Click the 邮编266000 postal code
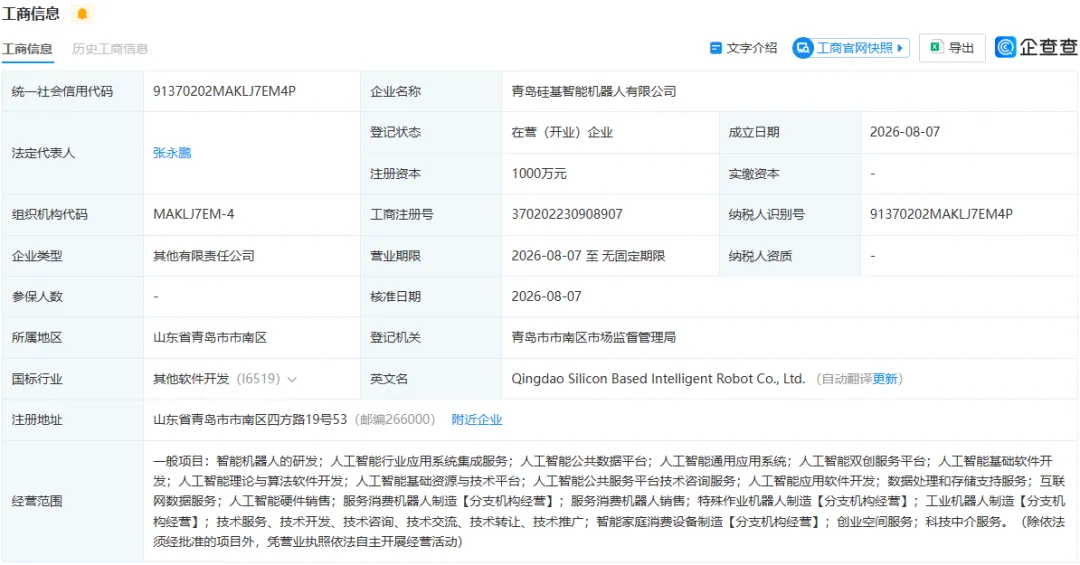 [395, 419]
